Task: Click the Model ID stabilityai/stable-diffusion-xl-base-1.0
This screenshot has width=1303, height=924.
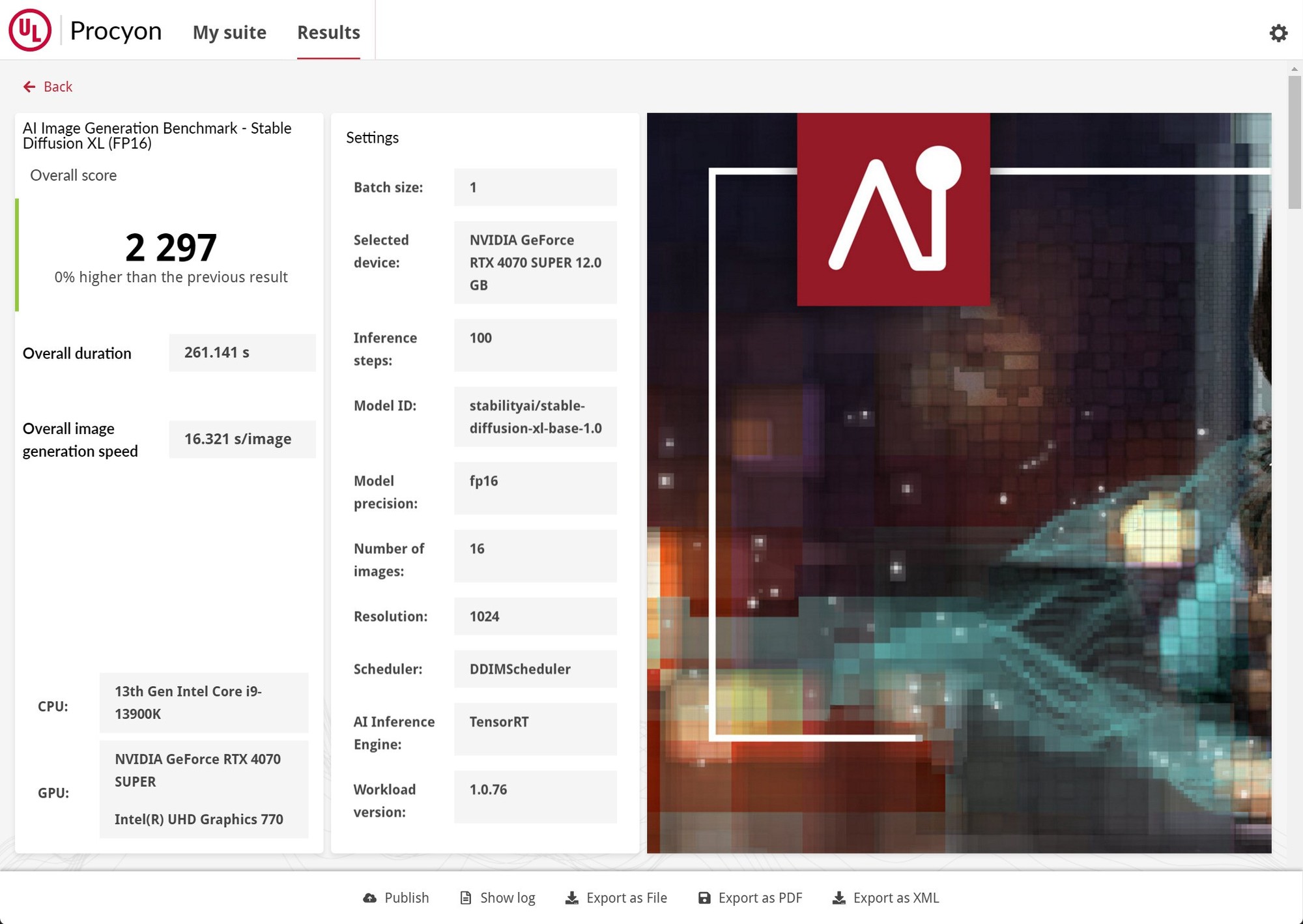Action: 536,417
